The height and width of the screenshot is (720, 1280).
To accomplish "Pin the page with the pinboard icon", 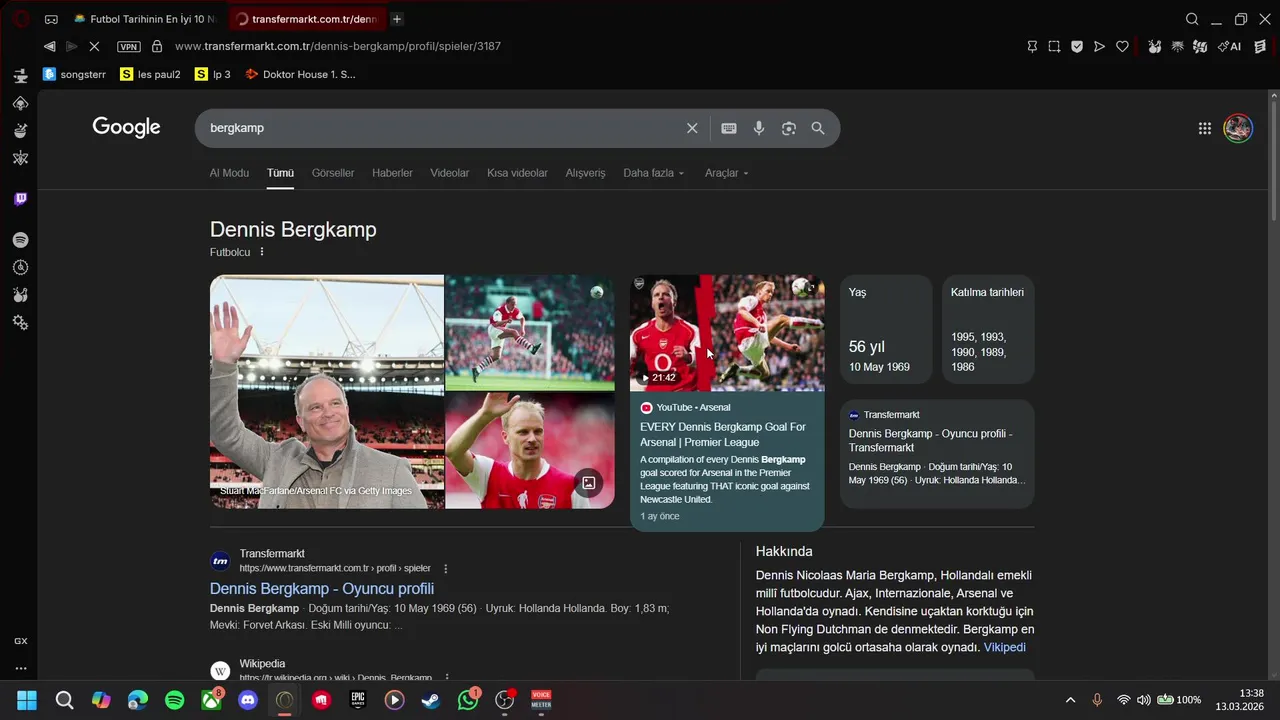I will [1032, 46].
